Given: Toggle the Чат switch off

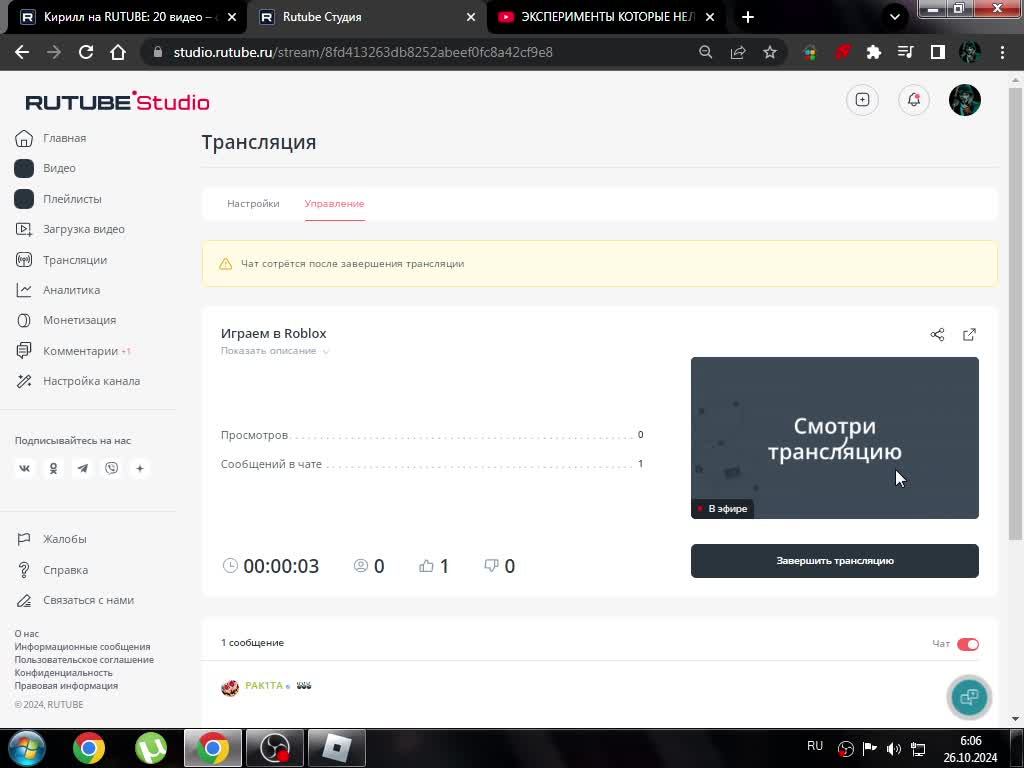Looking at the screenshot, I should pos(968,645).
